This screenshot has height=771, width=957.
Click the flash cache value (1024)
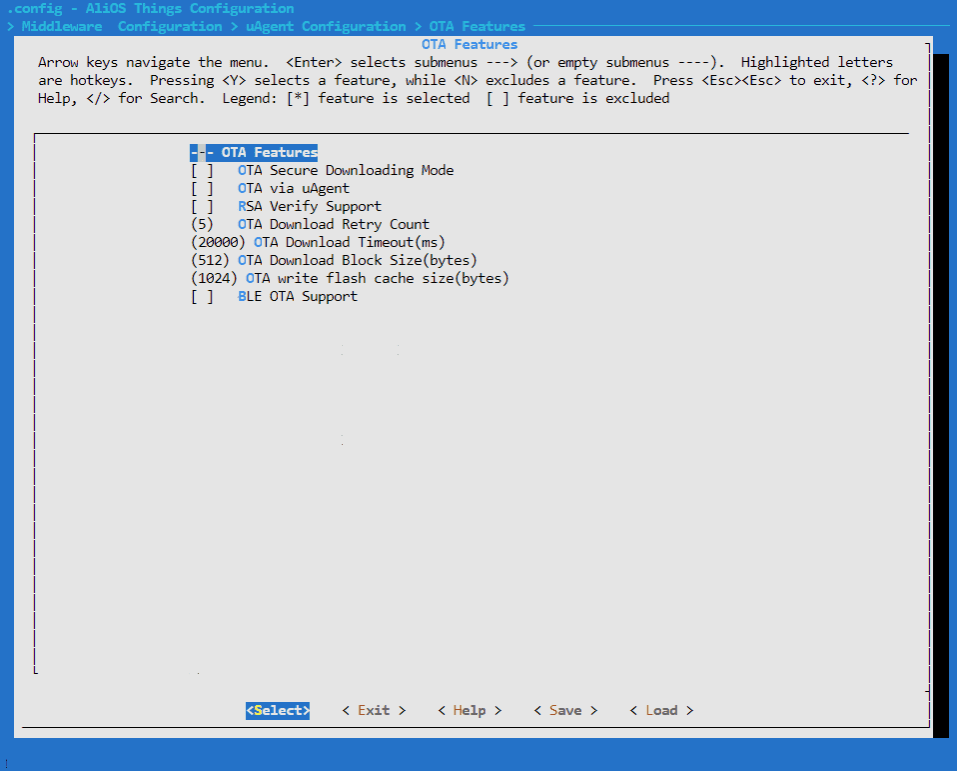click(214, 279)
